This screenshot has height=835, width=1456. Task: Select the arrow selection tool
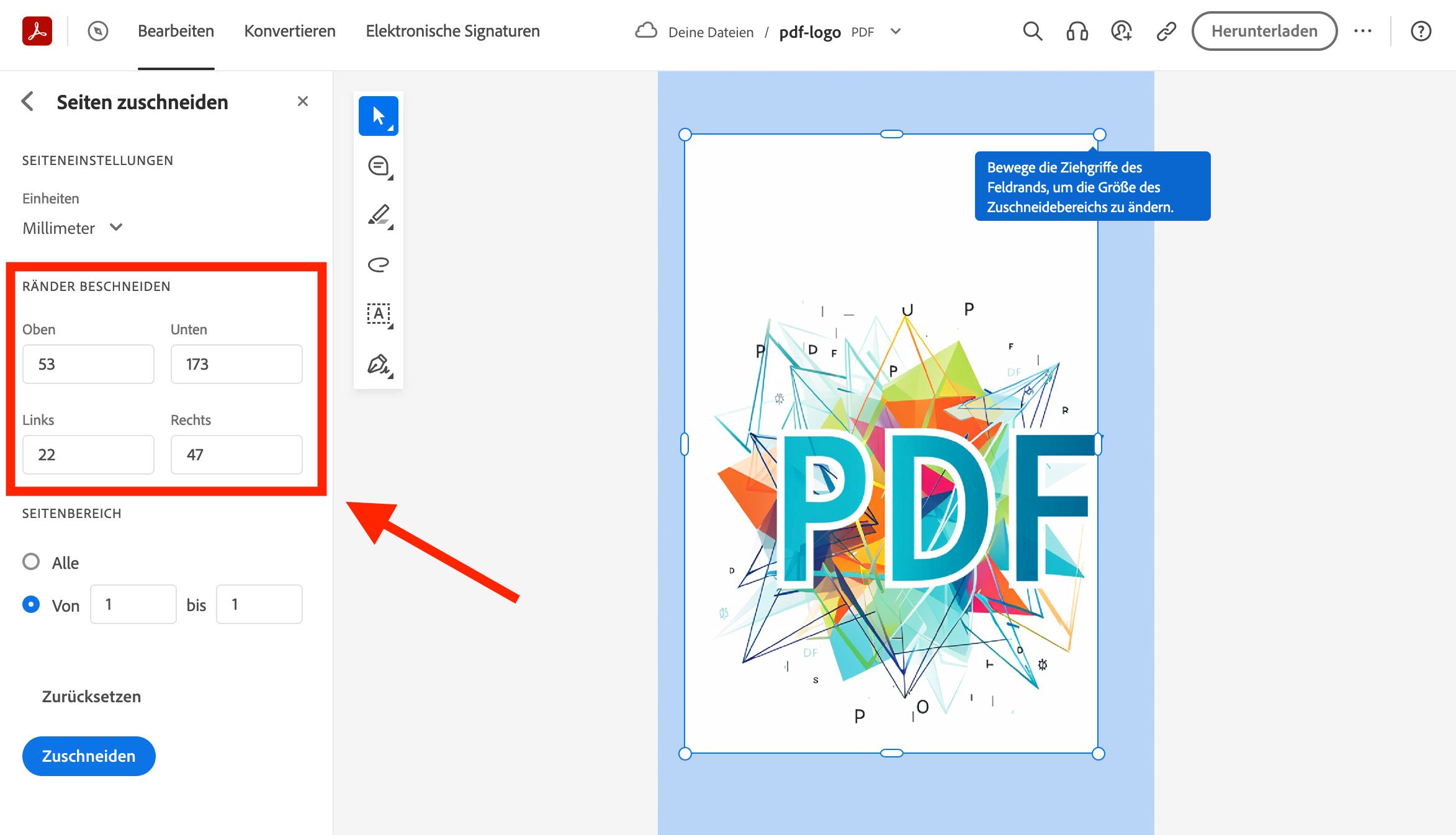click(378, 116)
